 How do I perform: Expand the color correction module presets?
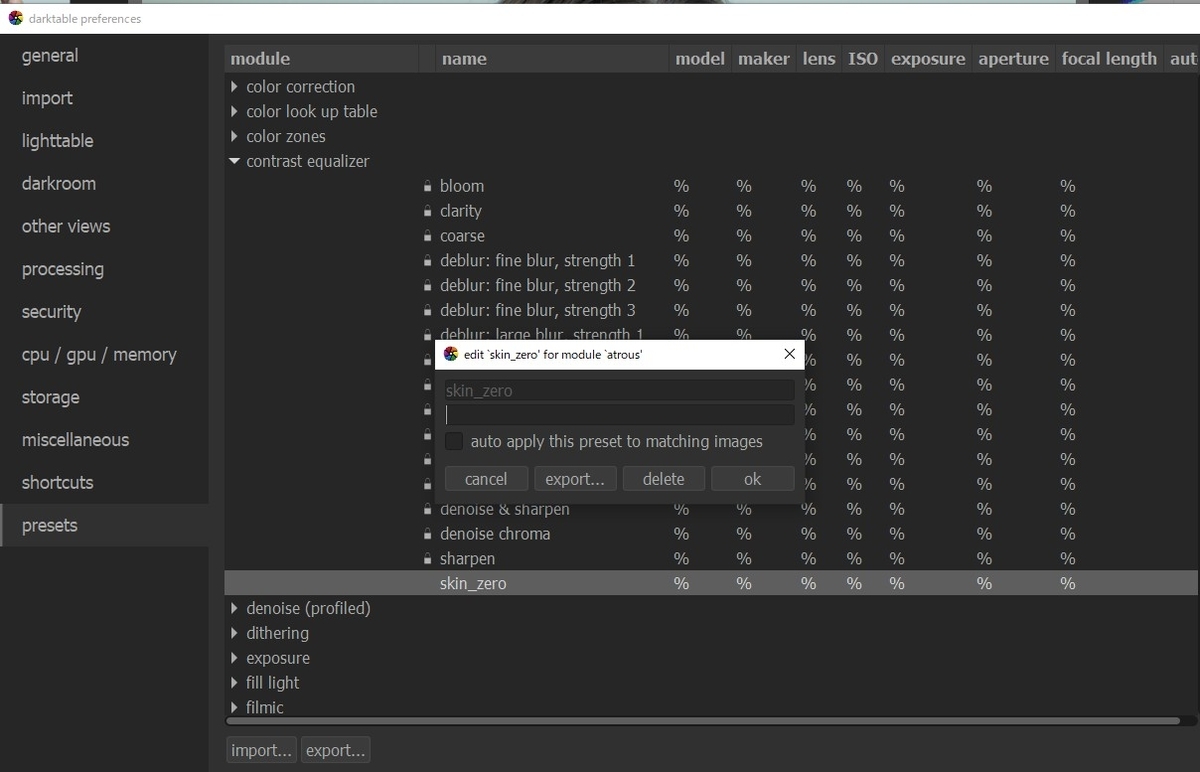click(234, 87)
